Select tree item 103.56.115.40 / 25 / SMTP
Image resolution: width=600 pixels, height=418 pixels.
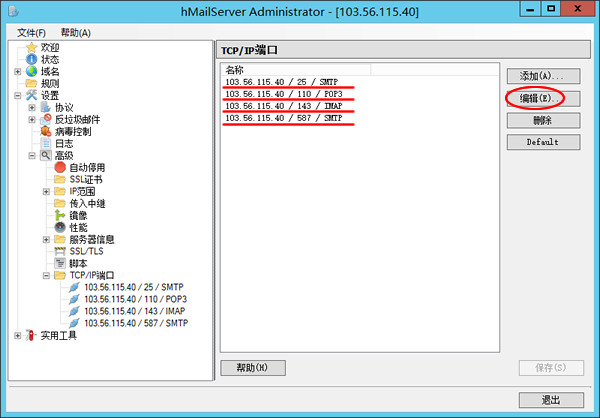134,287
